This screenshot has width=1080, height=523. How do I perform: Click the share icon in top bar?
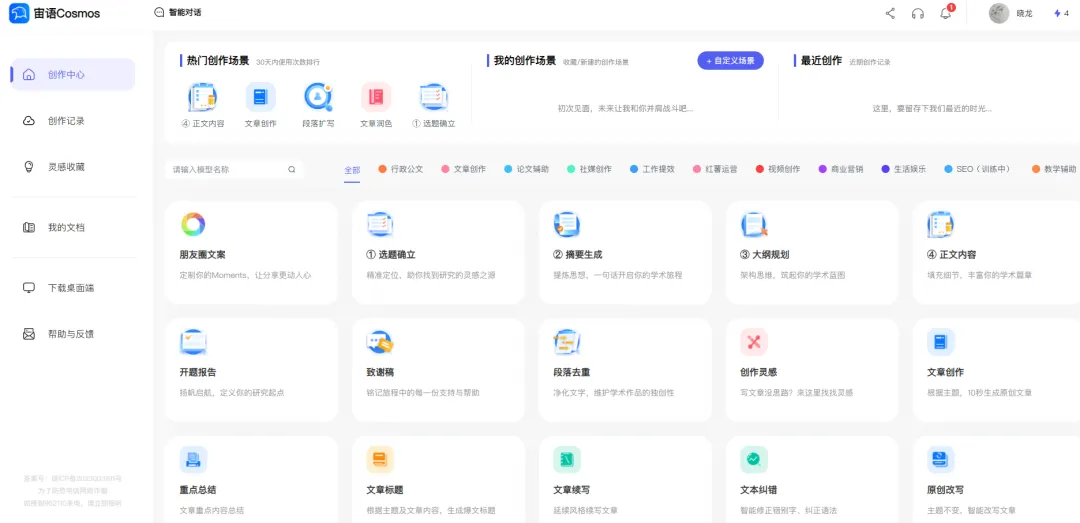[890, 13]
